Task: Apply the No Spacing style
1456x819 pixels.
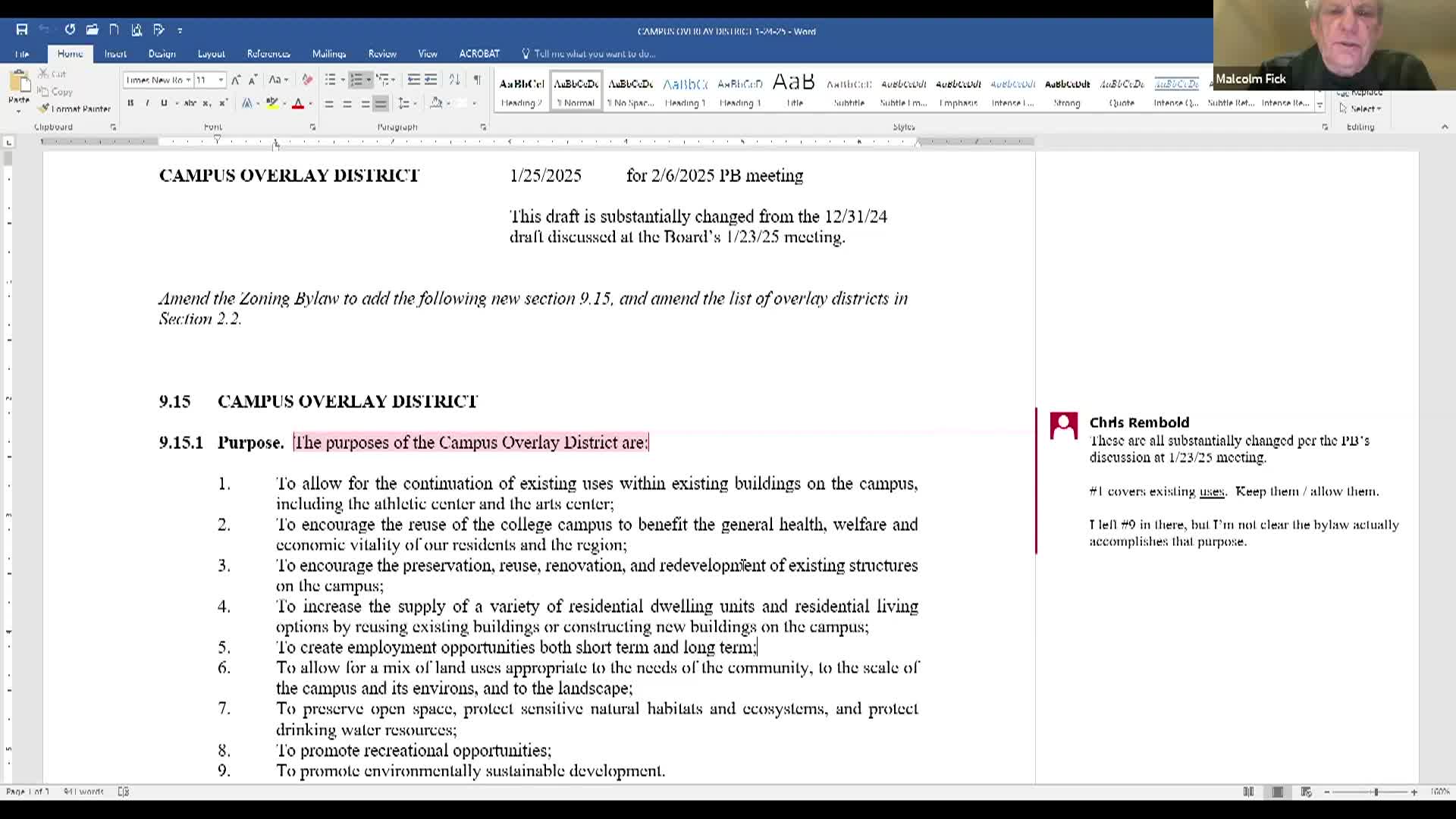Action: coord(630,92)
